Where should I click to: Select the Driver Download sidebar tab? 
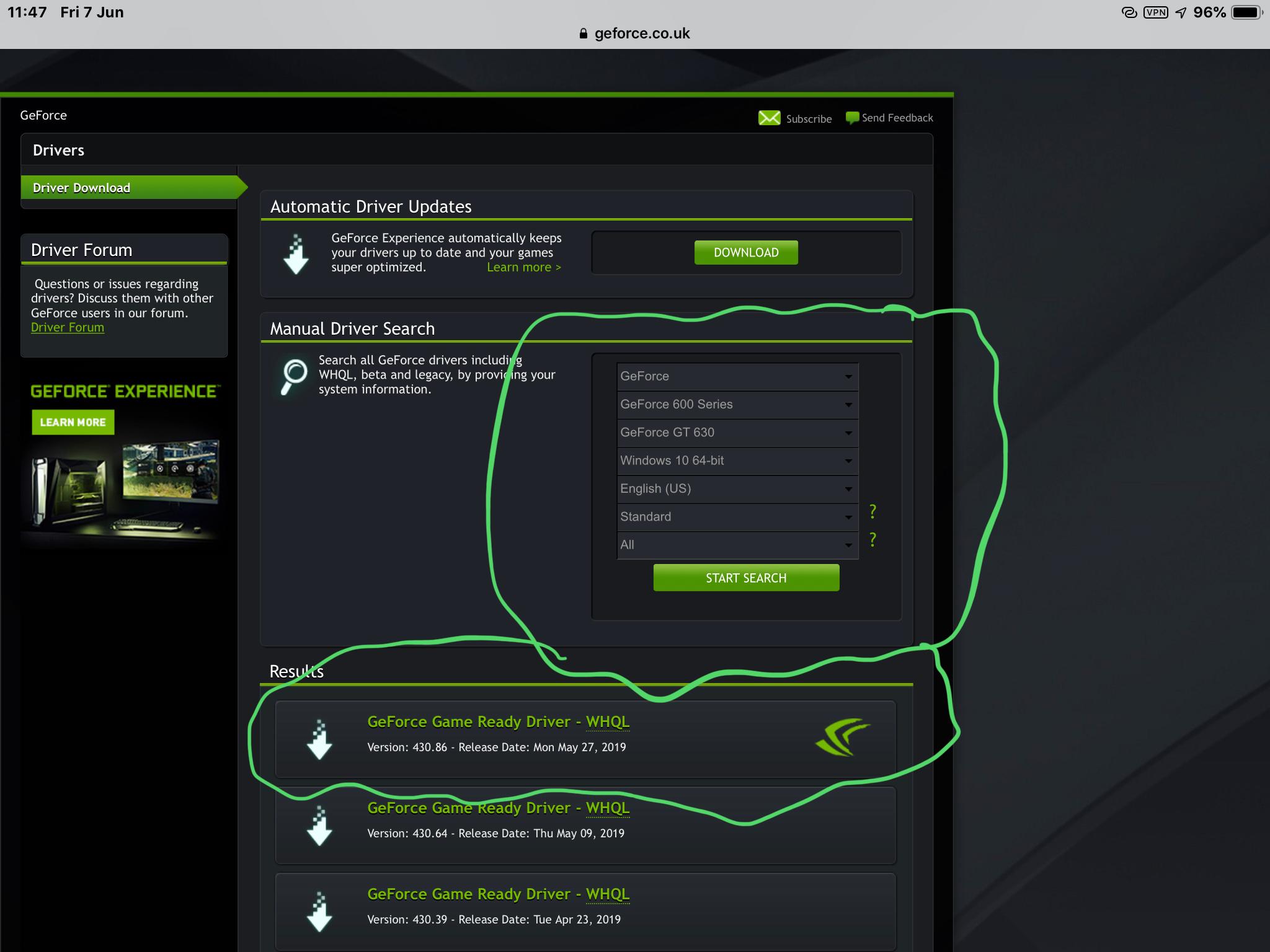coord(133,187)
